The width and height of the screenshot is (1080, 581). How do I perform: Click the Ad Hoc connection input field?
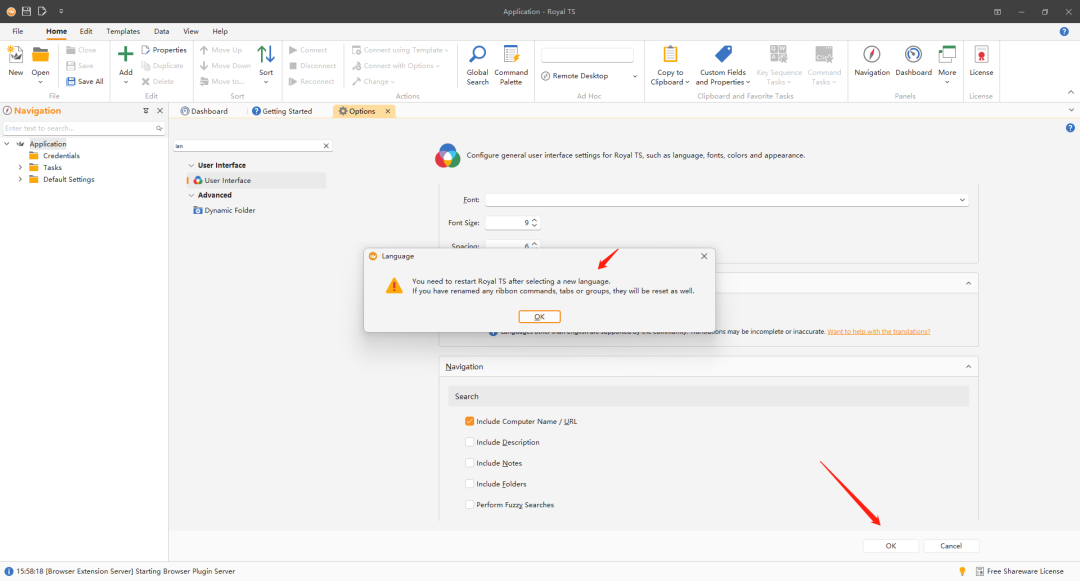(588, 55)
